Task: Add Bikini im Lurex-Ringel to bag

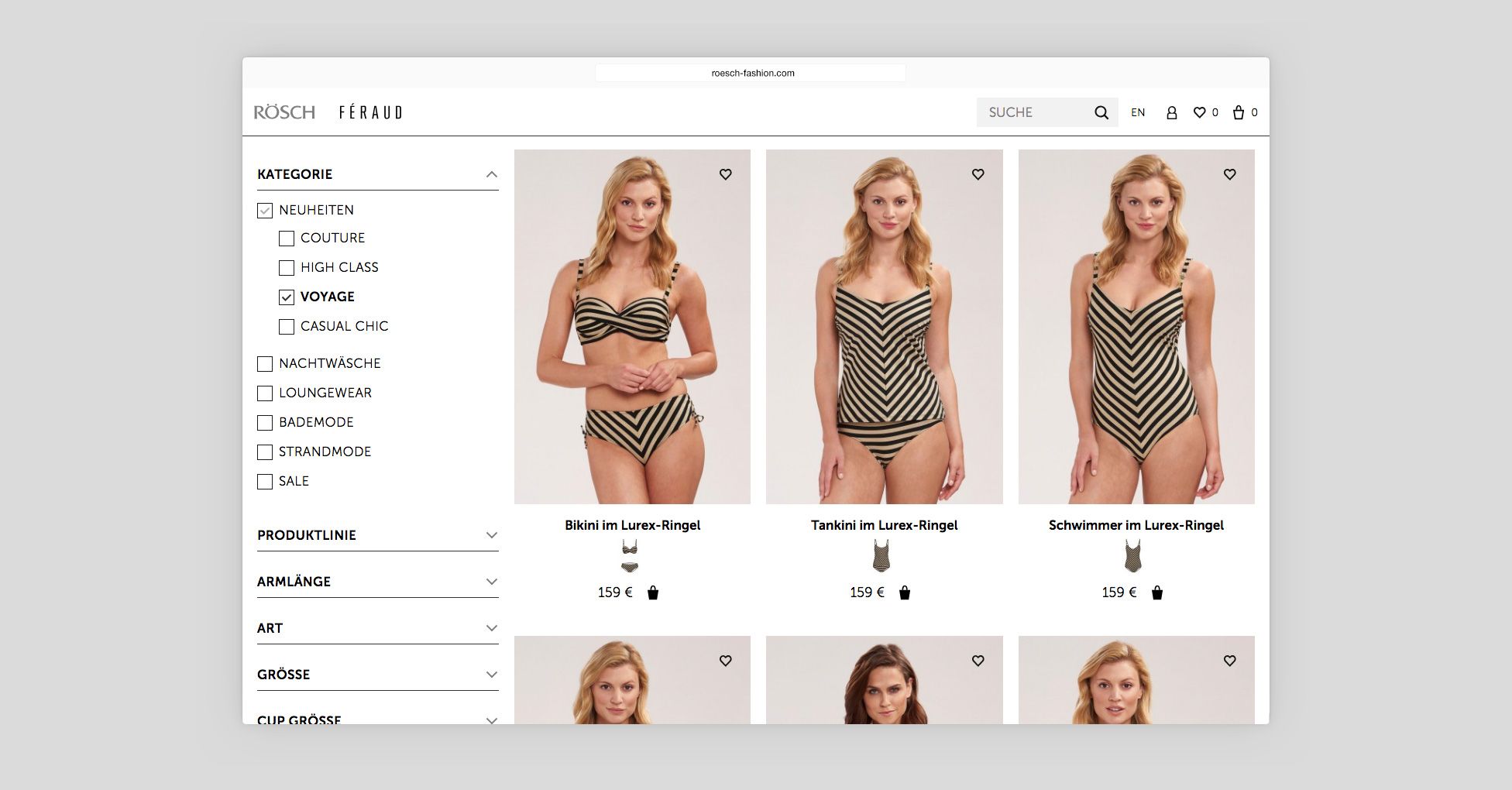Action: click(x=652, y=592)
